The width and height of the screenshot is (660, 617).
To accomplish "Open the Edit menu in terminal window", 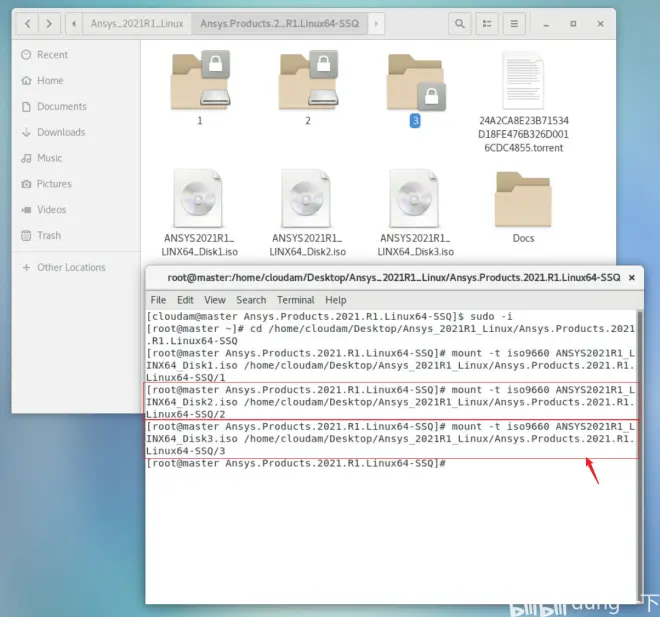I will coord(185,300).
